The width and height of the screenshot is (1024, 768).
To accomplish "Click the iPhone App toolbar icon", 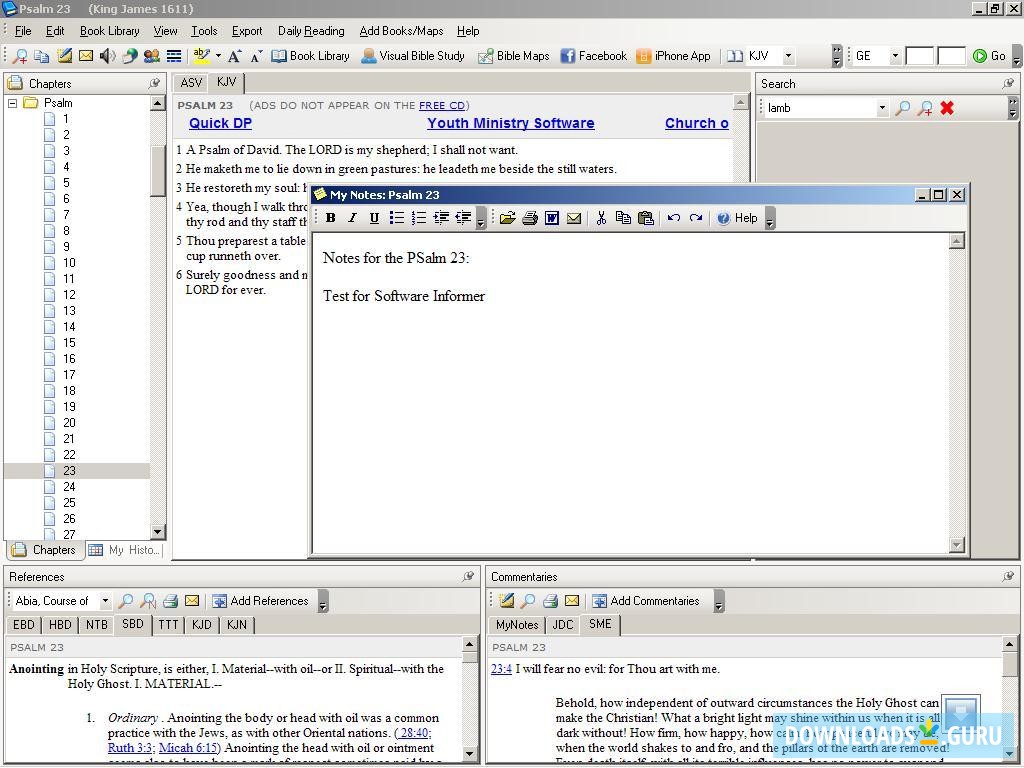I will (673, 56).
